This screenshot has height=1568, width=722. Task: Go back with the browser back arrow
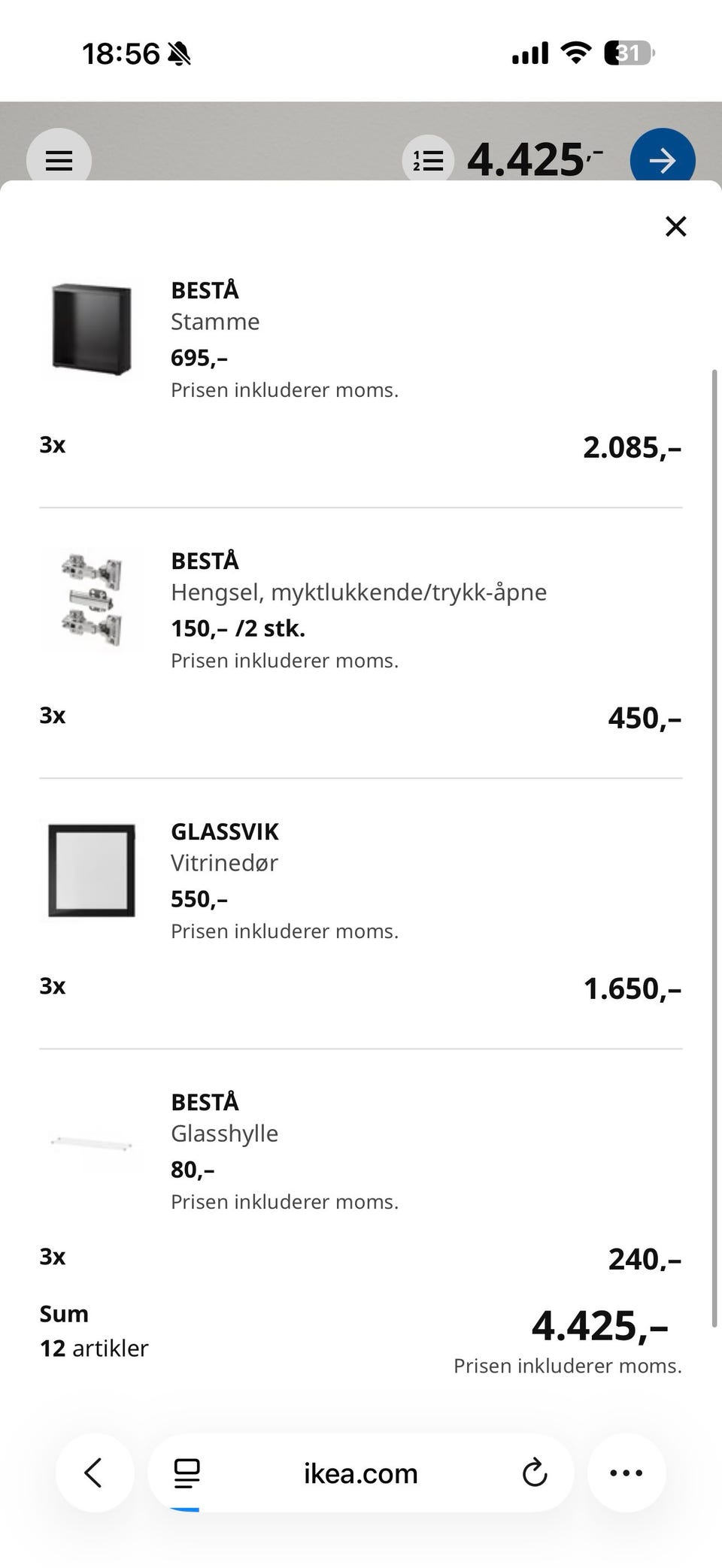(x=94, y=1473)
